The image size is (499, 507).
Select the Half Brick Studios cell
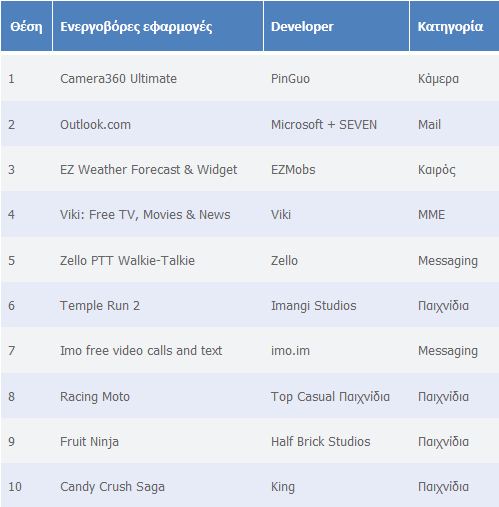(321, 442)
